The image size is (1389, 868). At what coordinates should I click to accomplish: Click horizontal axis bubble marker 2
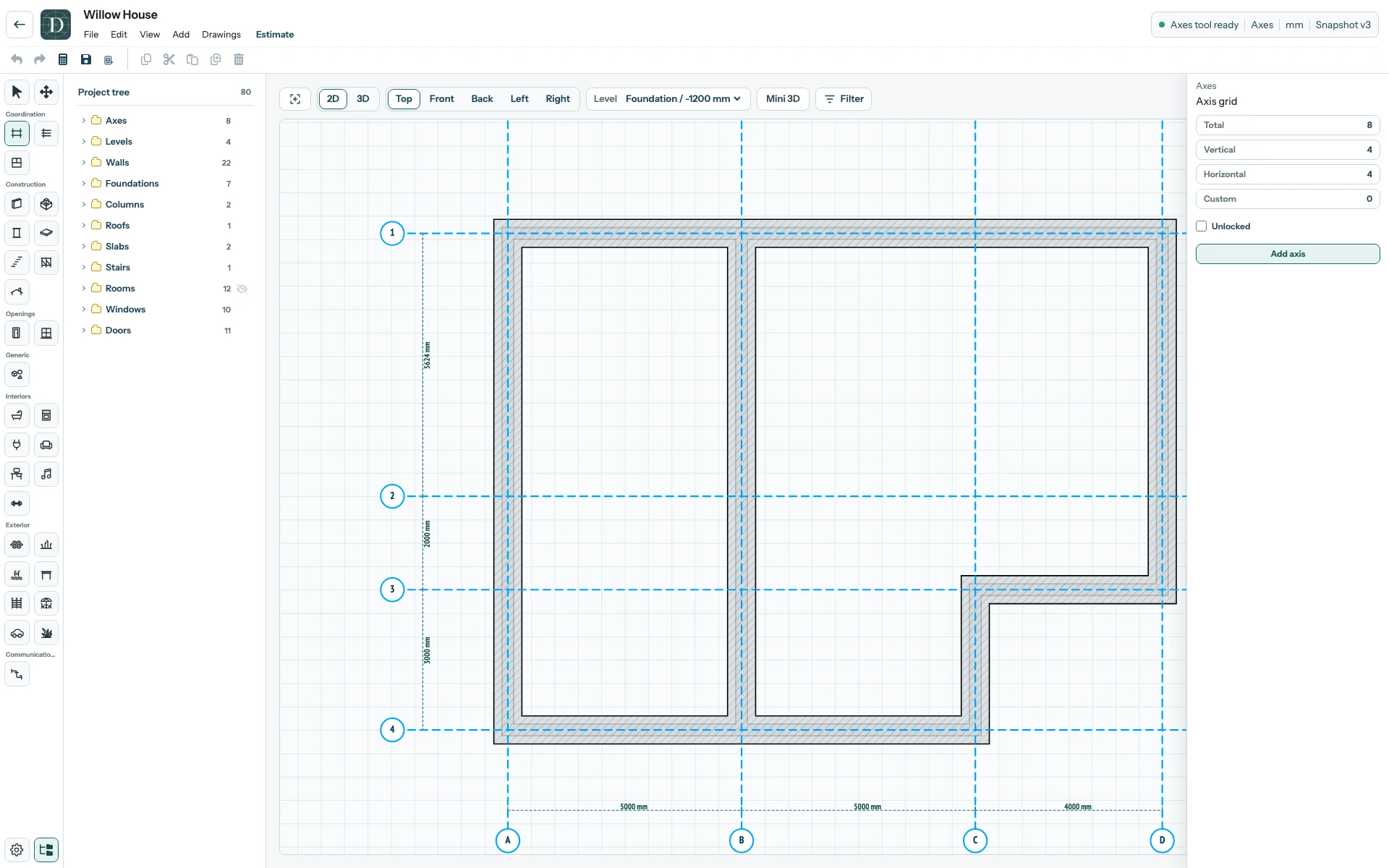(x=392, y=496)
